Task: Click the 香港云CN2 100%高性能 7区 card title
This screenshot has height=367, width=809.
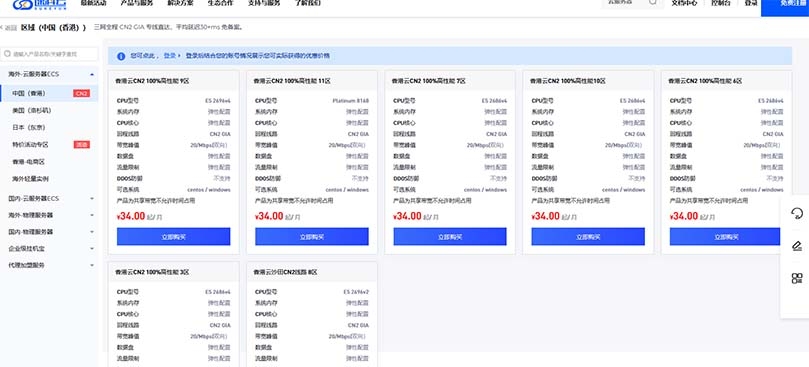Action: (x=429, y=81)
